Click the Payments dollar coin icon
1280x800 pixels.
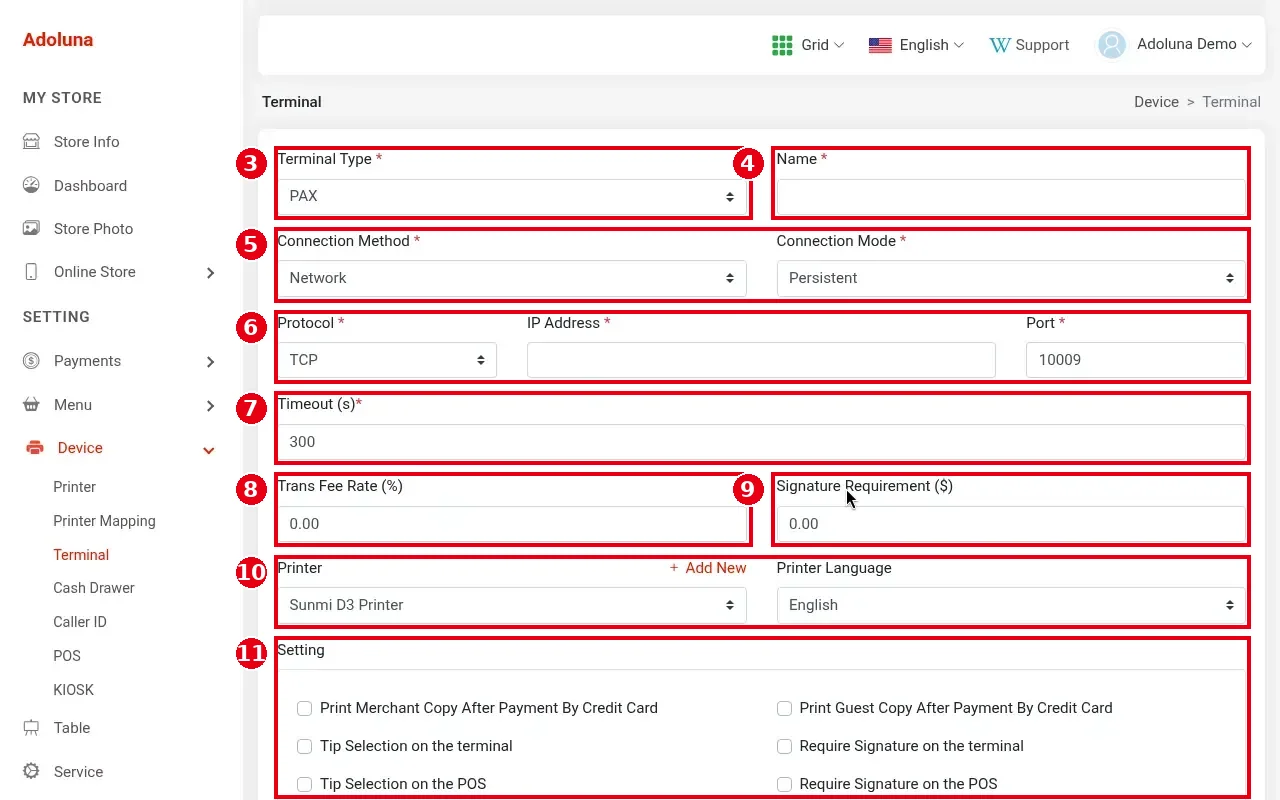(31, 360)
